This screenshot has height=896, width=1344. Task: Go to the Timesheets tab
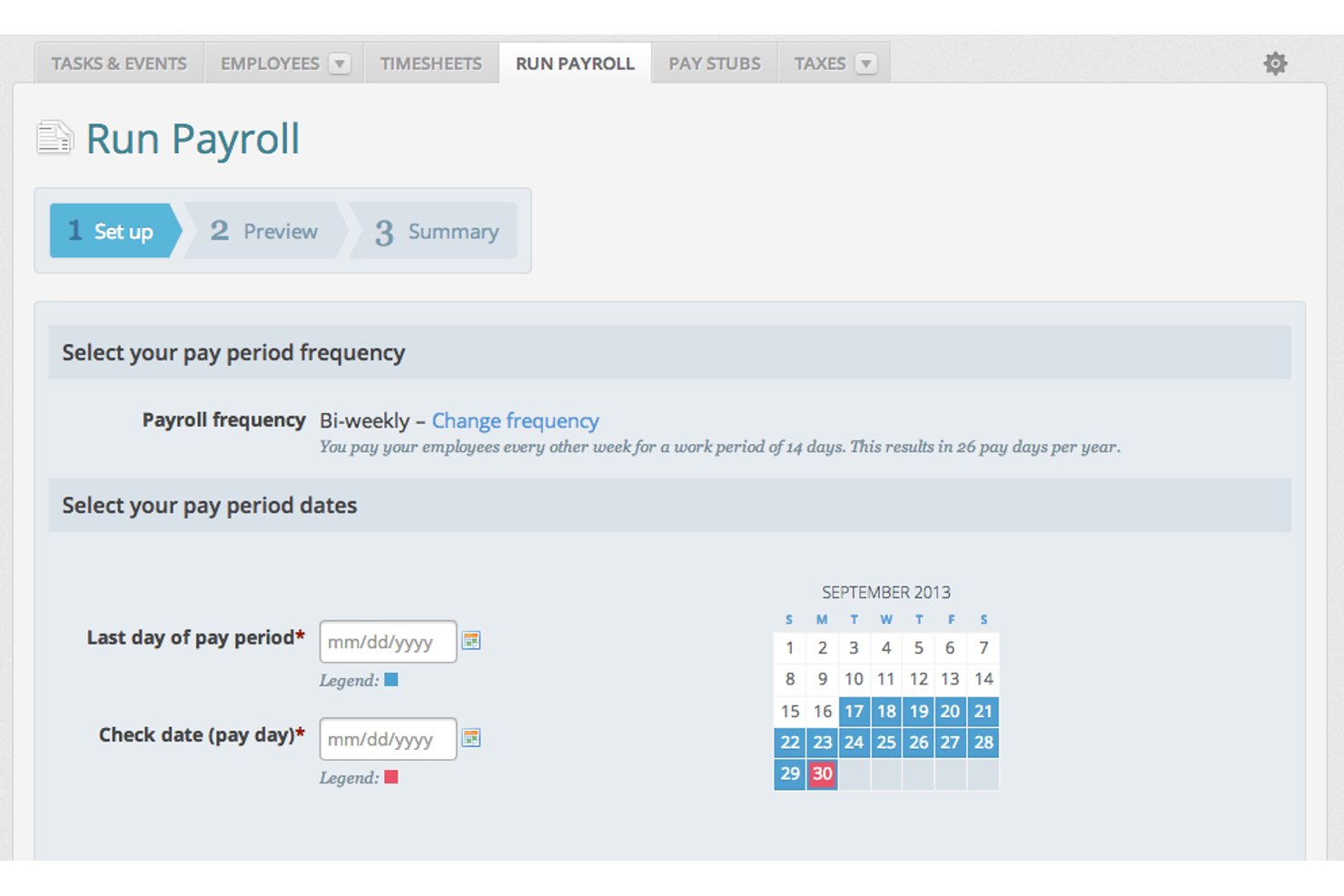(431, 64)
